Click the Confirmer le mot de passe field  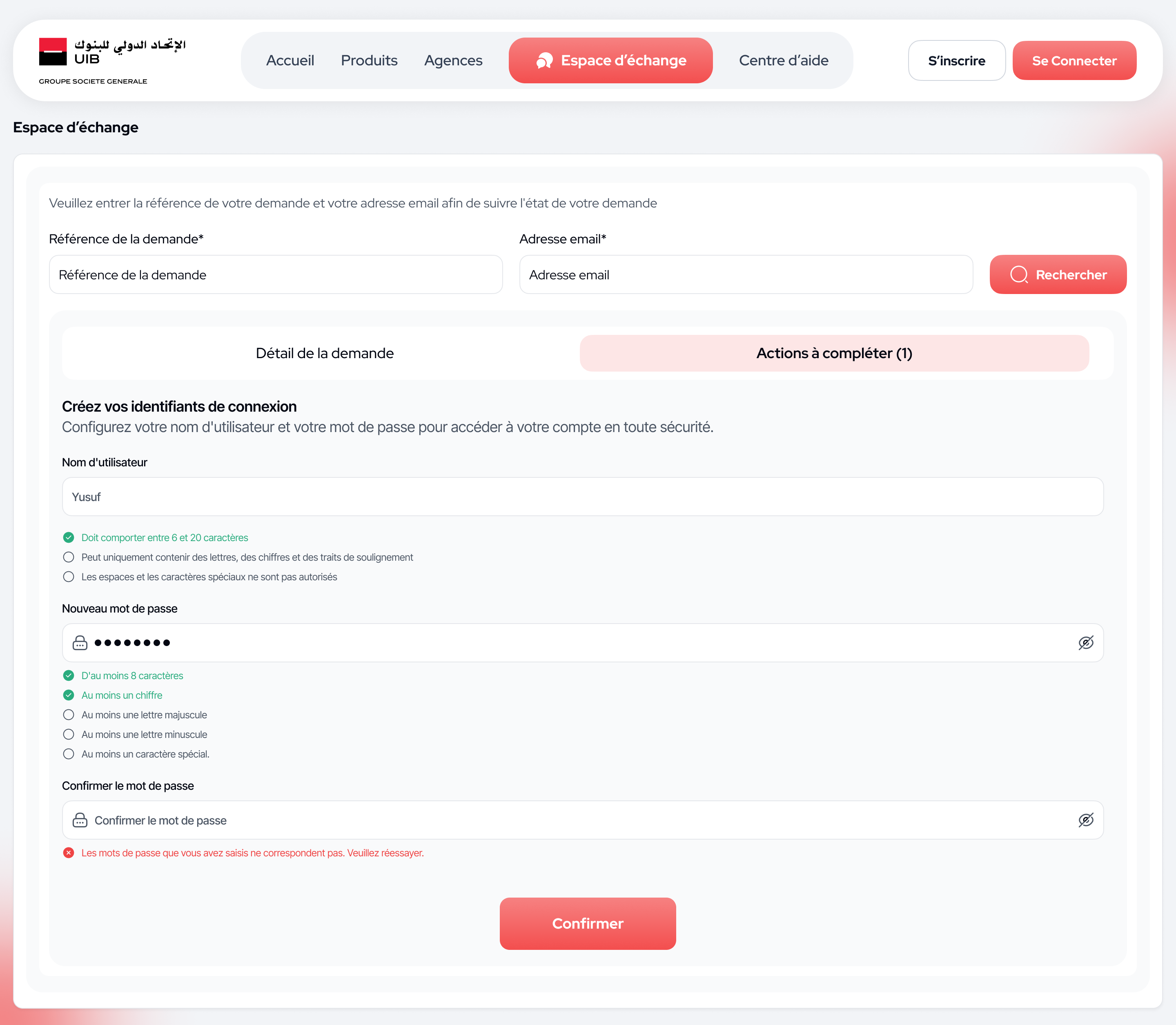click(582, 820)
